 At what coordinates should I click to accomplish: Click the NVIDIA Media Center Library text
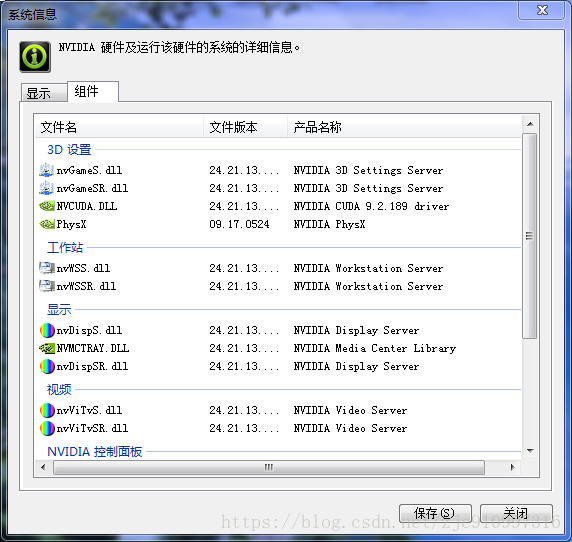(375, 349)
